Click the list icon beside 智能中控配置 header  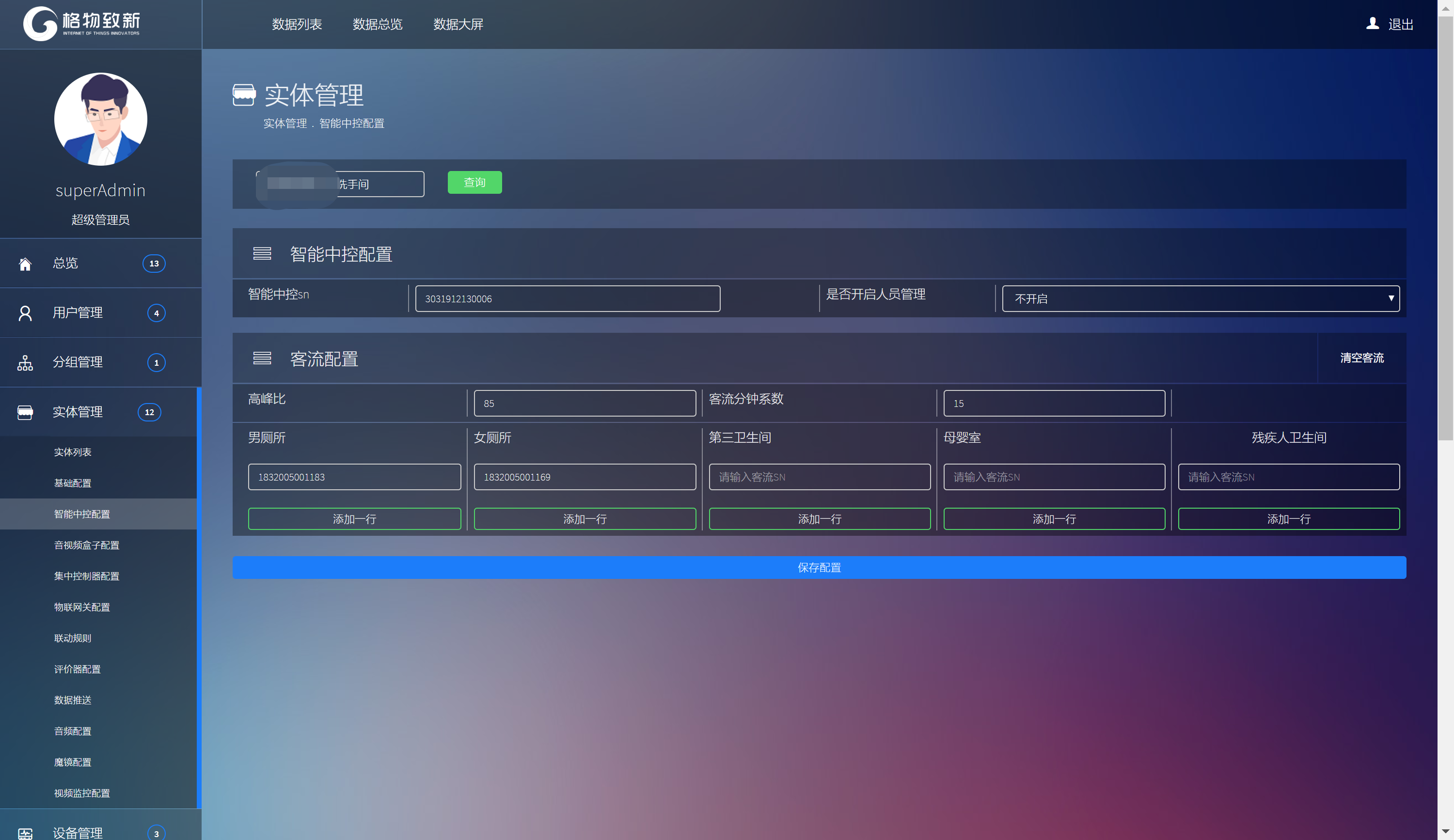[262, 254]
